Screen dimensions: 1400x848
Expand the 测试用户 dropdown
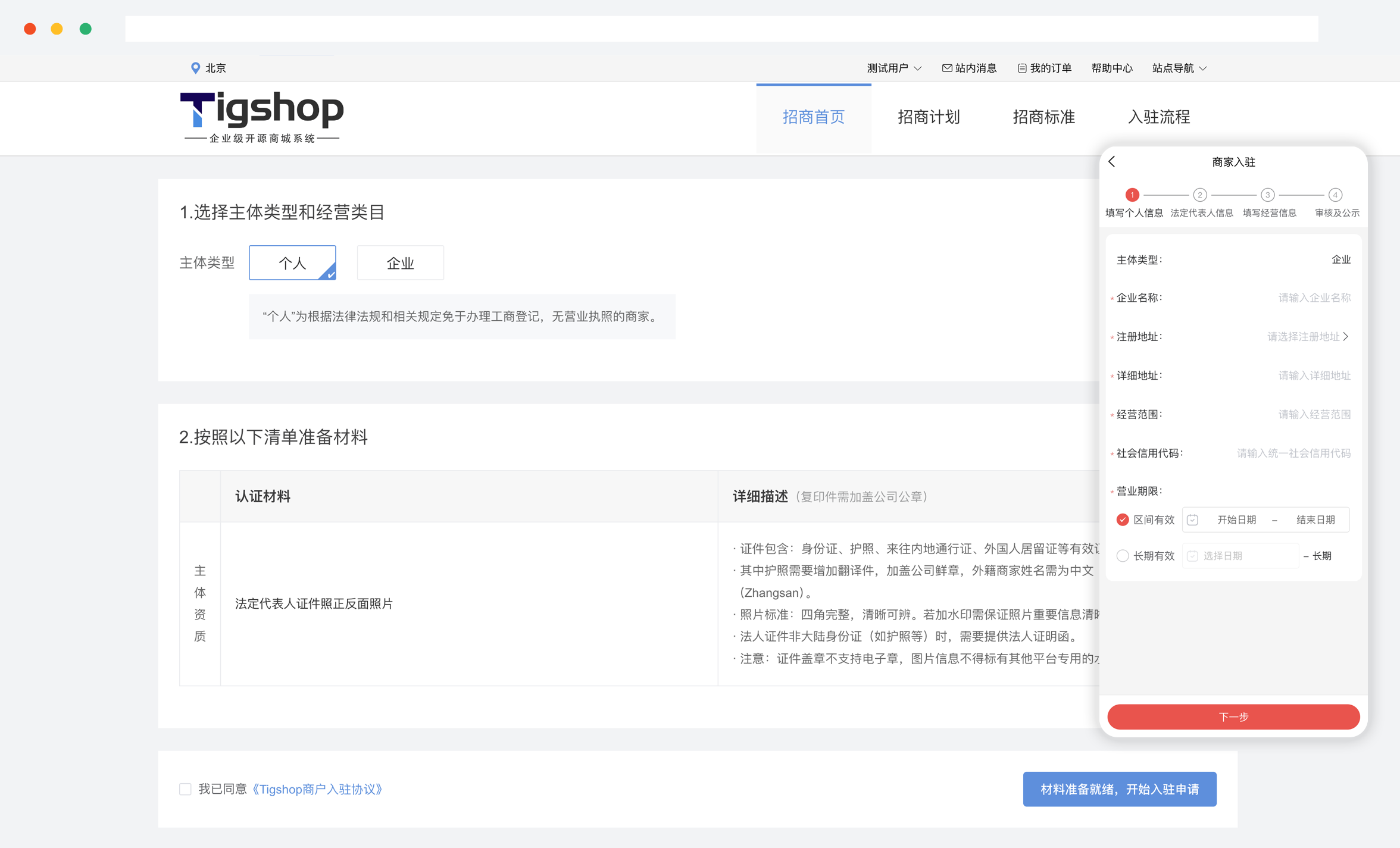pyautogui.click(x=894, y=68)
